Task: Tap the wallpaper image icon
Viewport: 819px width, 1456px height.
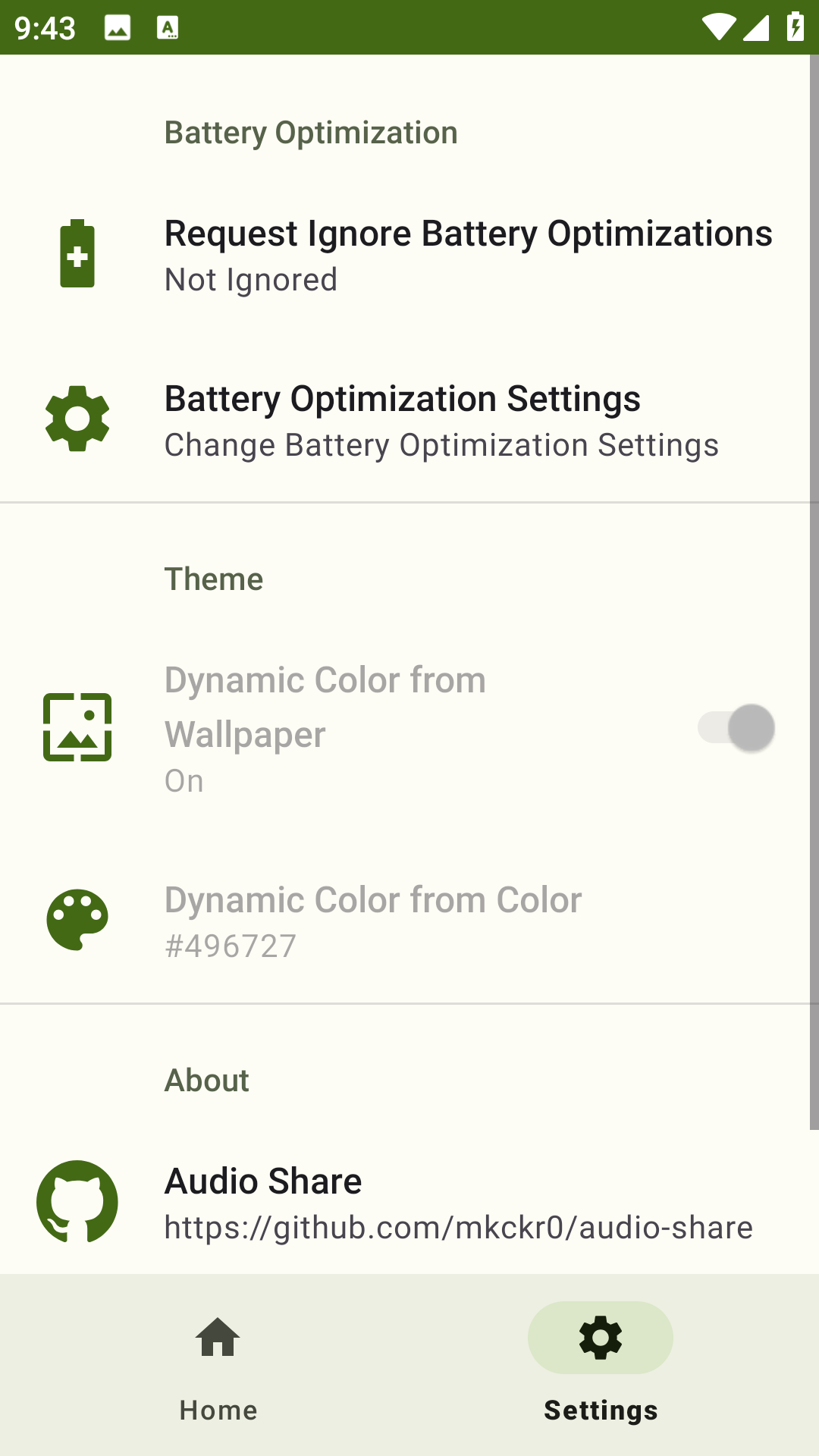Action: pos(77,727)
